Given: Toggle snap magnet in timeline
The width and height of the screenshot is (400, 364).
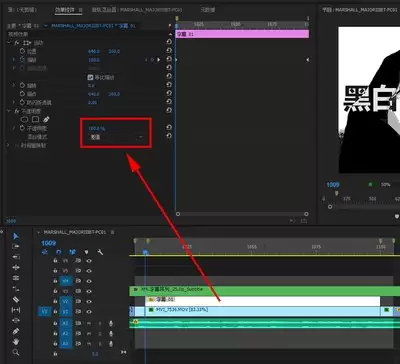Looking at the screenshot, I should pyautogui.click(x=59, y=252).
